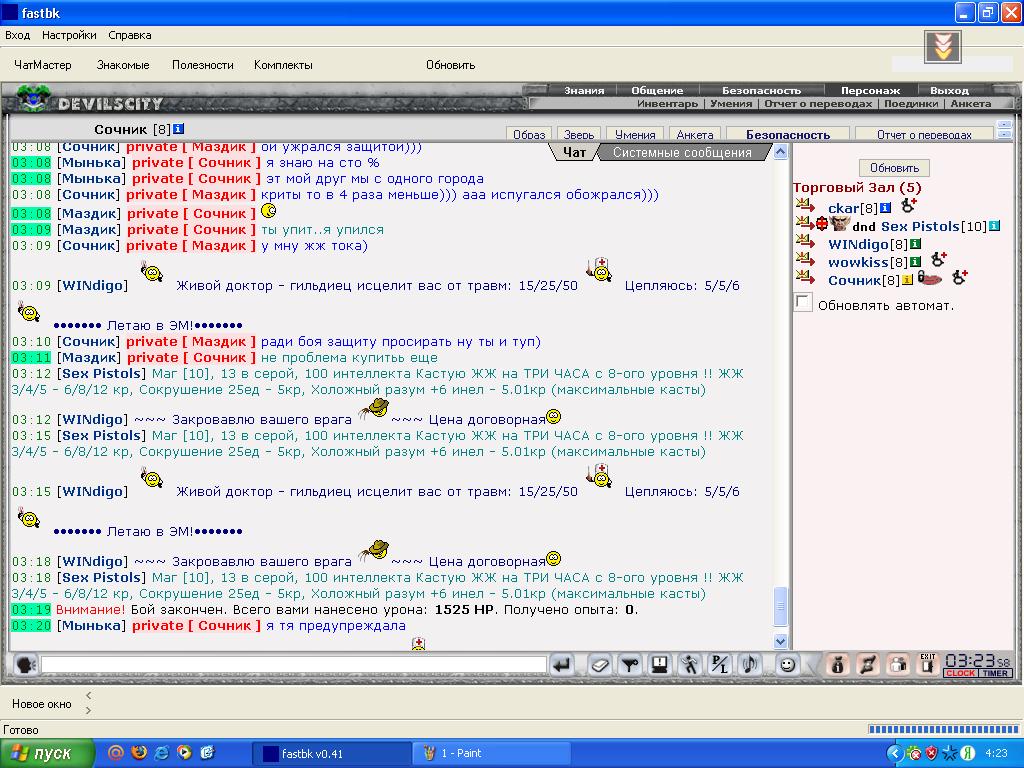This screenshot has width=1024, height=768.
Task: Click the private message arrow beside WINdigo
Action: coord(806,243)
